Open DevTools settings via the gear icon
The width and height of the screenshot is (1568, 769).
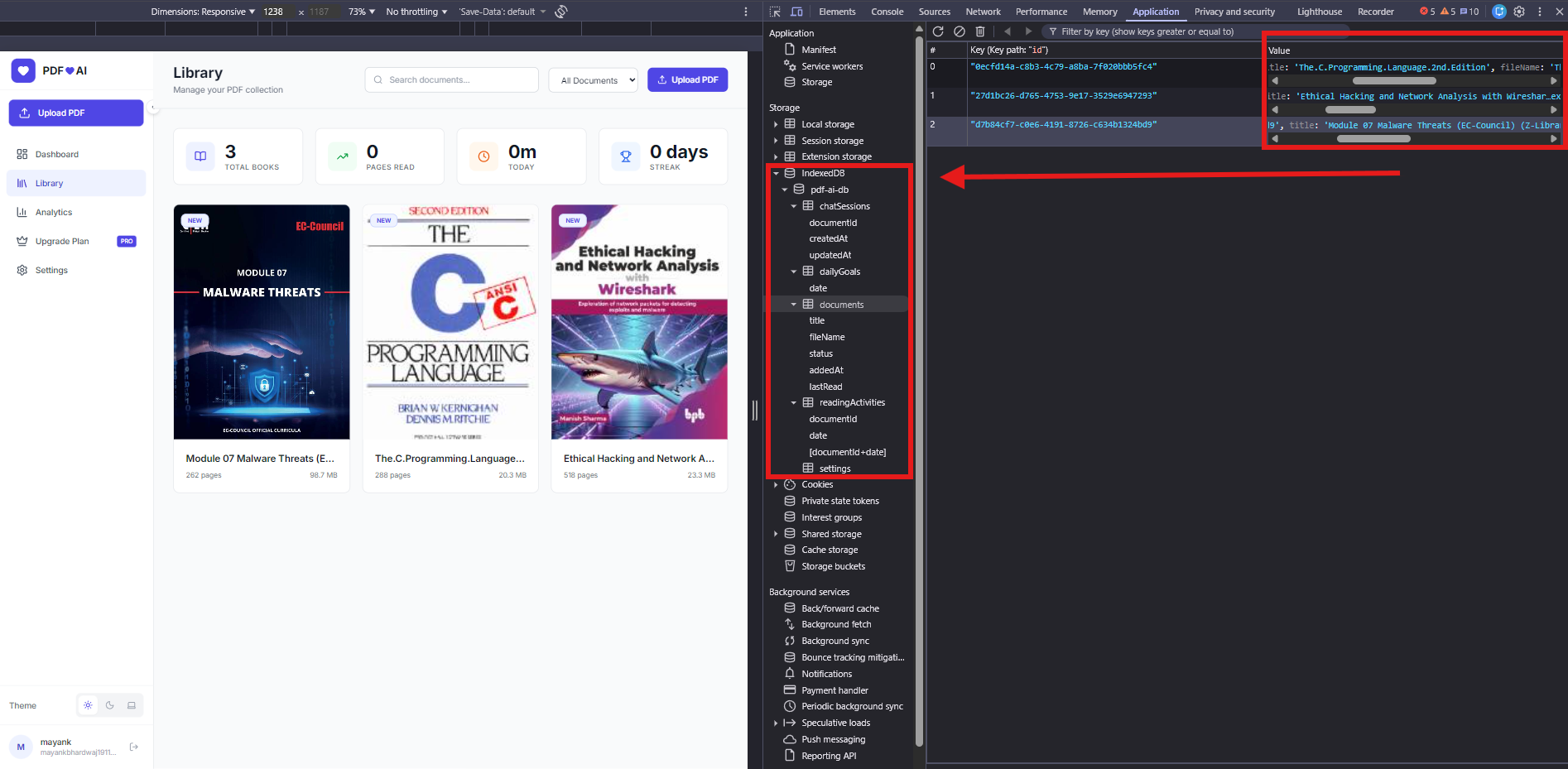tap(1519, 12)
